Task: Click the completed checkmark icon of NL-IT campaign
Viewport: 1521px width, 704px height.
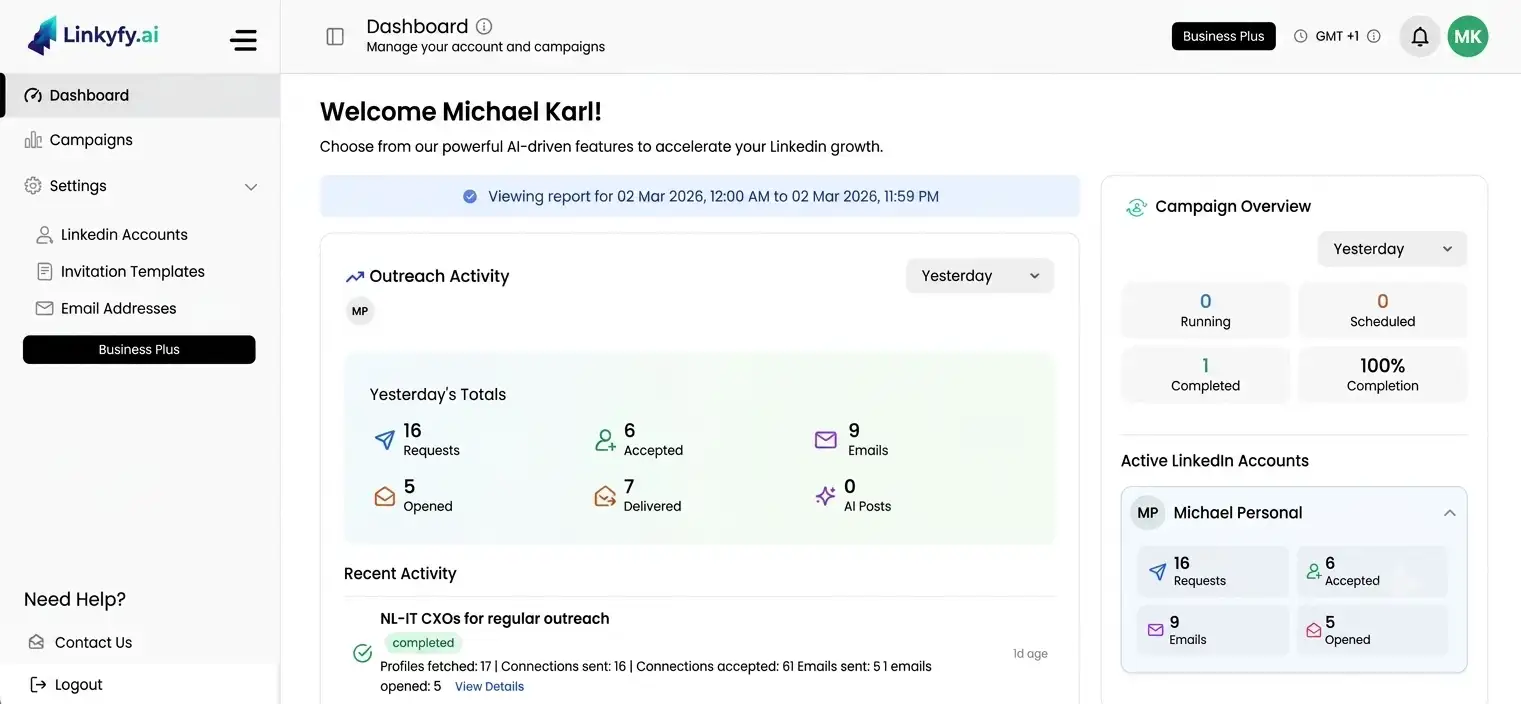Action: pos(363,653)
